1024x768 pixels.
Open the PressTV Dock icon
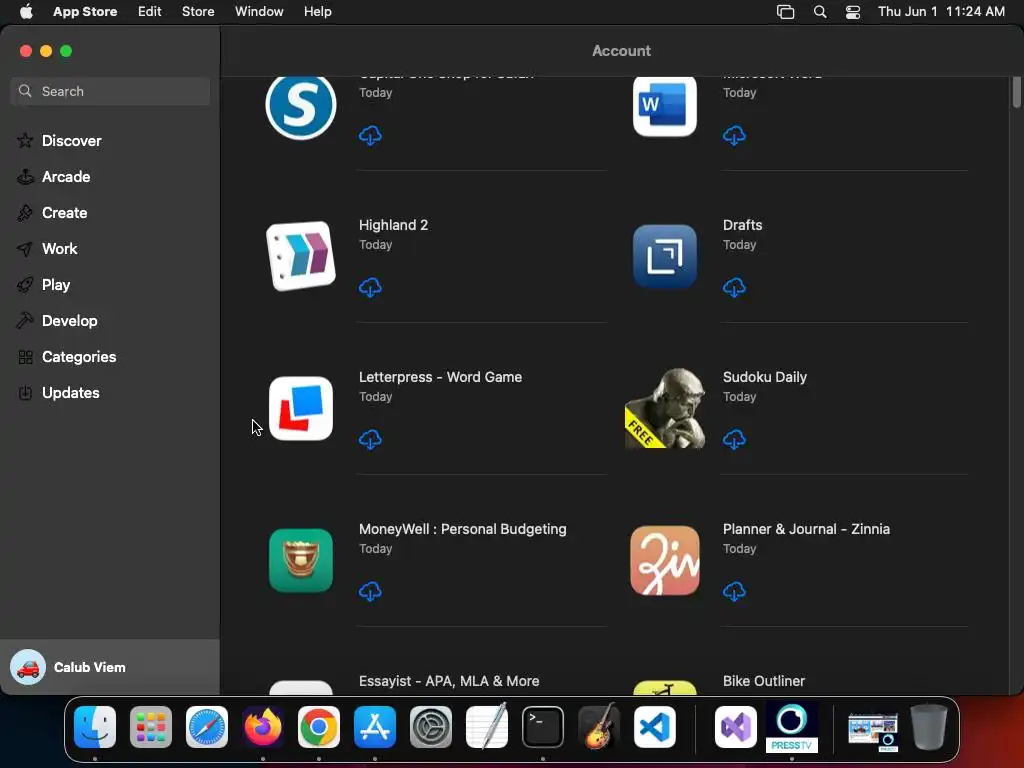[x=792, y=727]
